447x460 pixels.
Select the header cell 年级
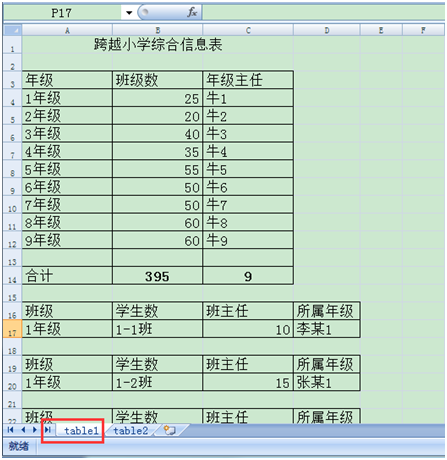(67, 80)
